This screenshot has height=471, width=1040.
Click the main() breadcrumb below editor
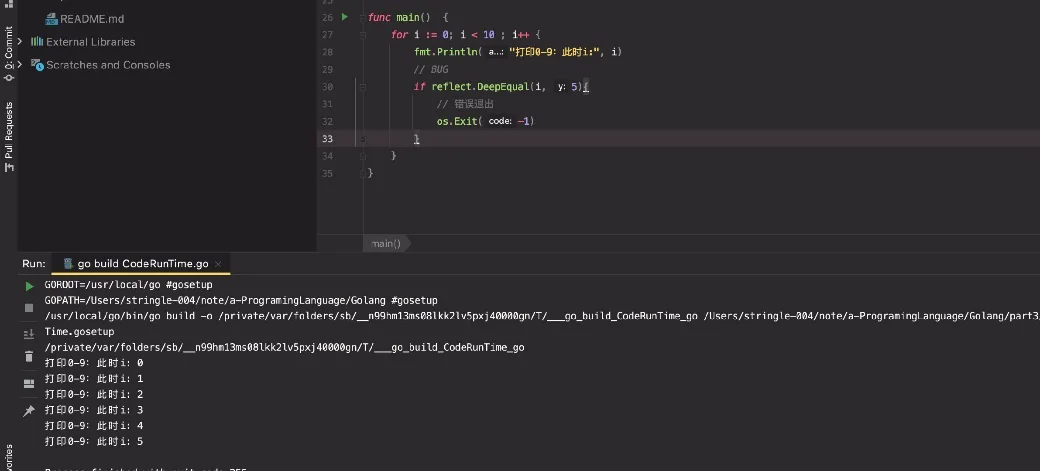point(386,243)
